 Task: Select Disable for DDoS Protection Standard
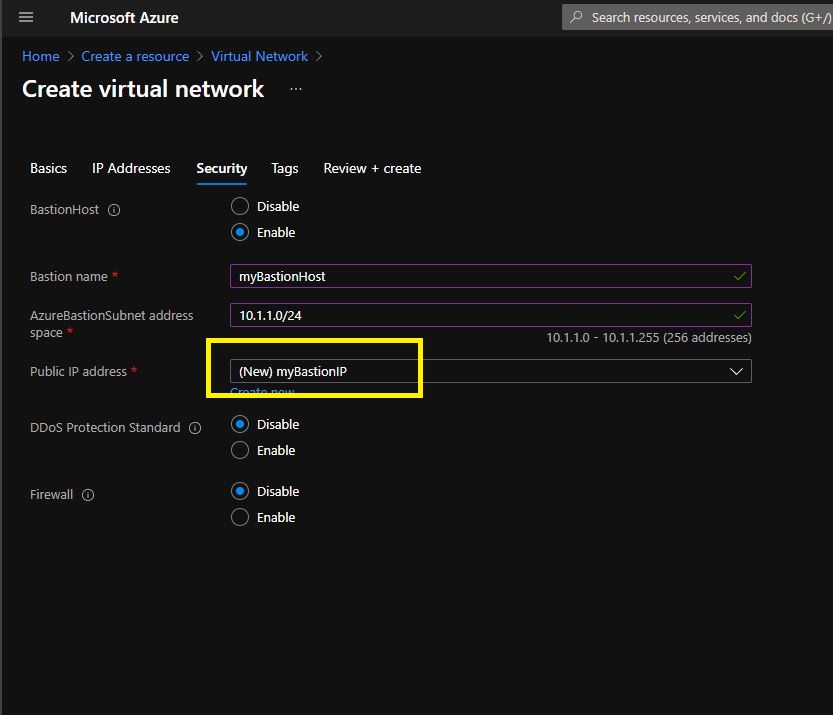click(x=240, y=425)
